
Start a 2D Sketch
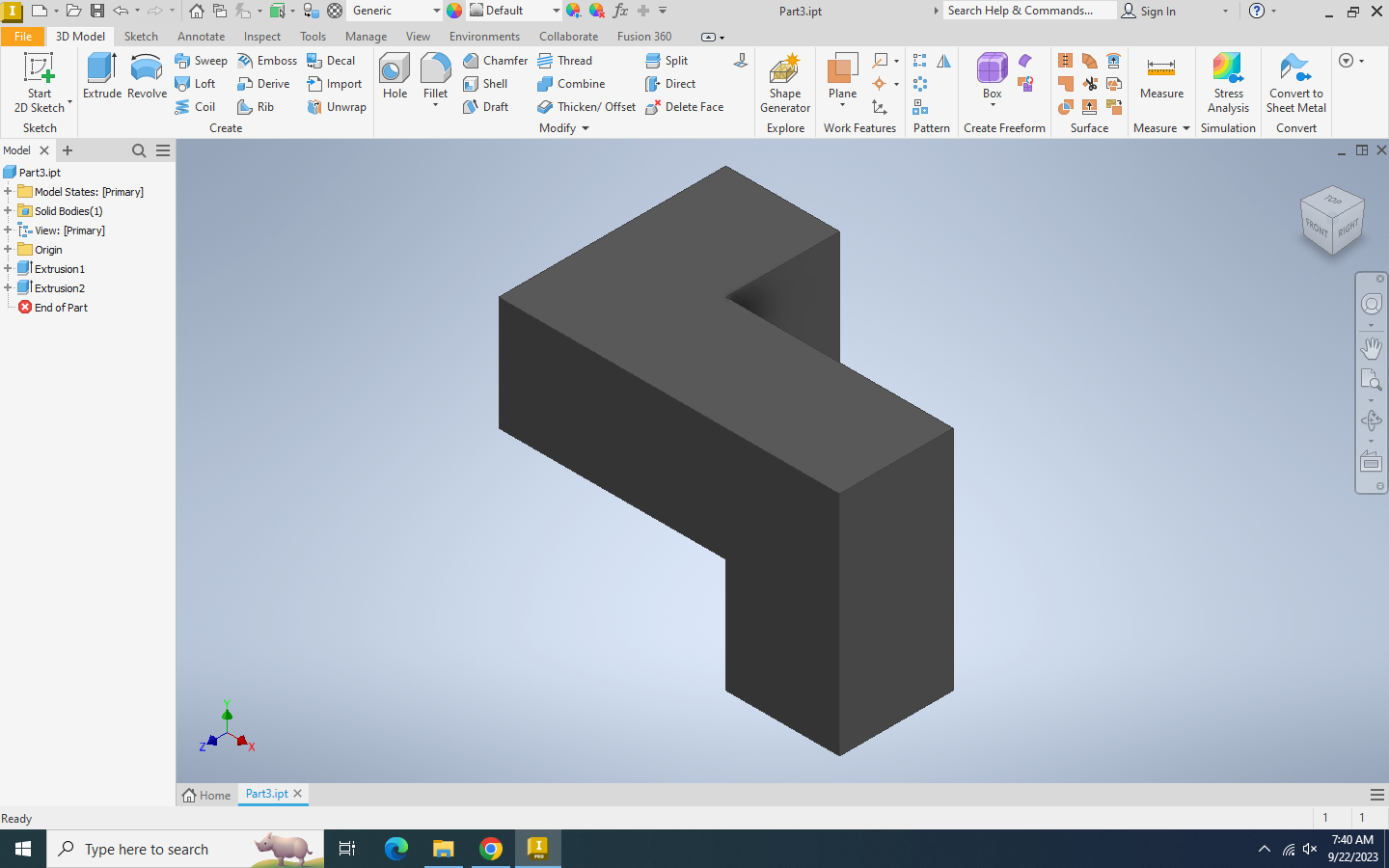(40, 83)
